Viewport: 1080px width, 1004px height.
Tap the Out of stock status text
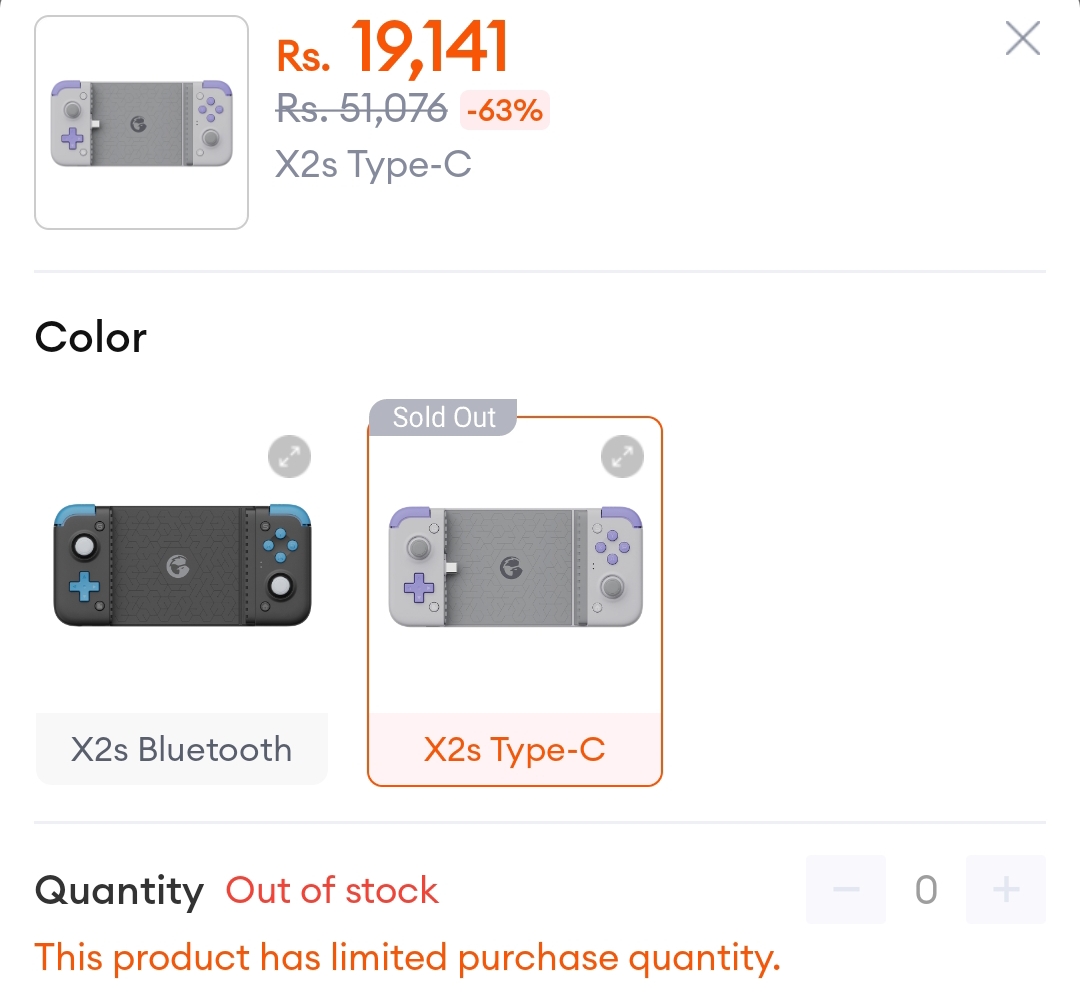[332, 890]
